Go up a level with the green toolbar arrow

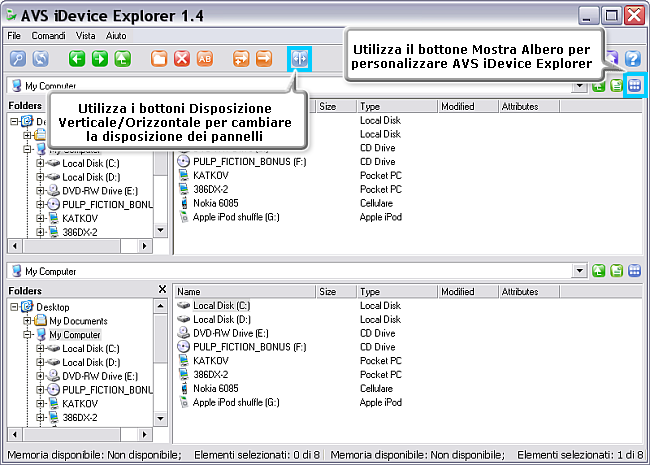[122, 59]
